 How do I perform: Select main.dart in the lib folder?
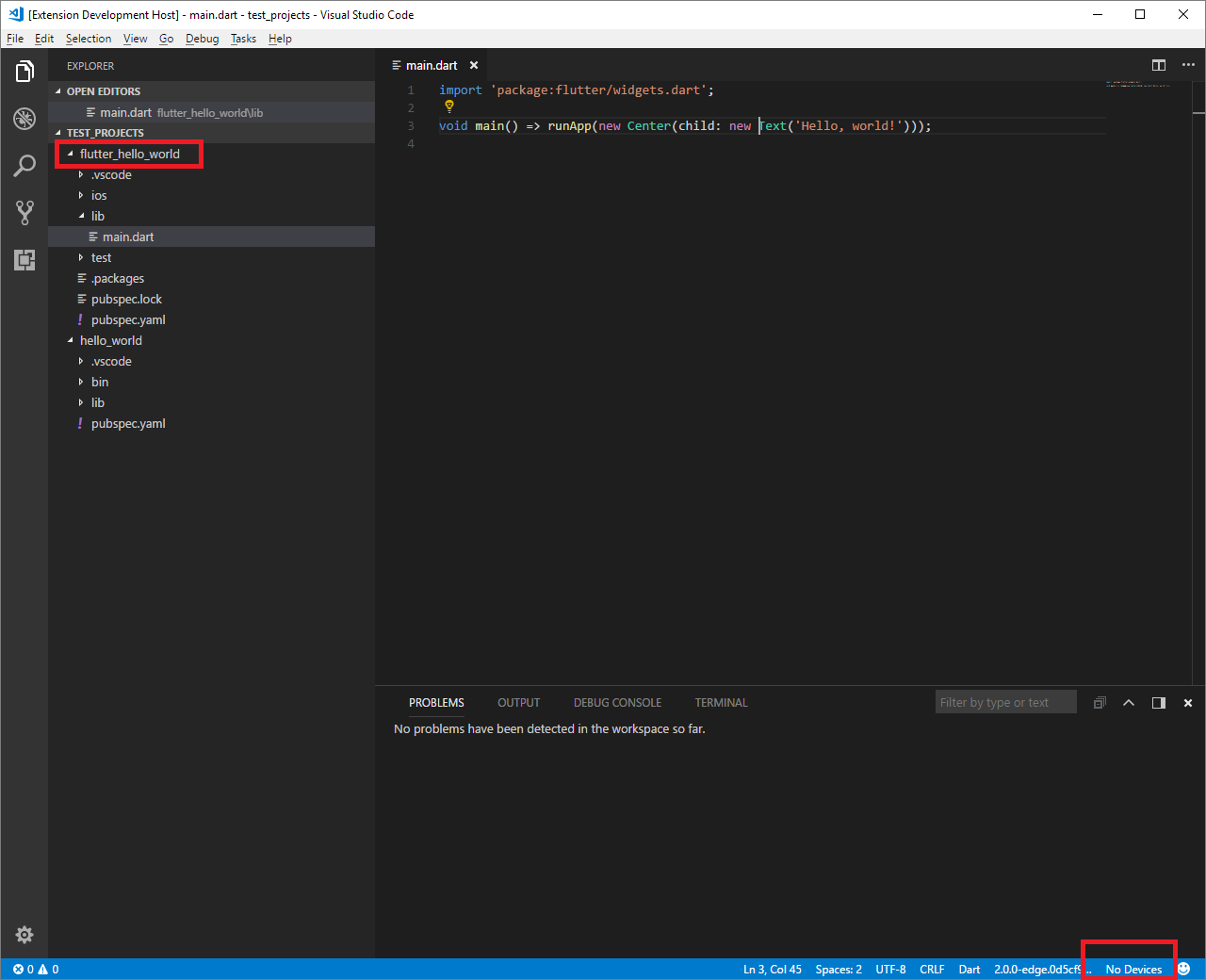pyautogui.click(x=212, y=237)
